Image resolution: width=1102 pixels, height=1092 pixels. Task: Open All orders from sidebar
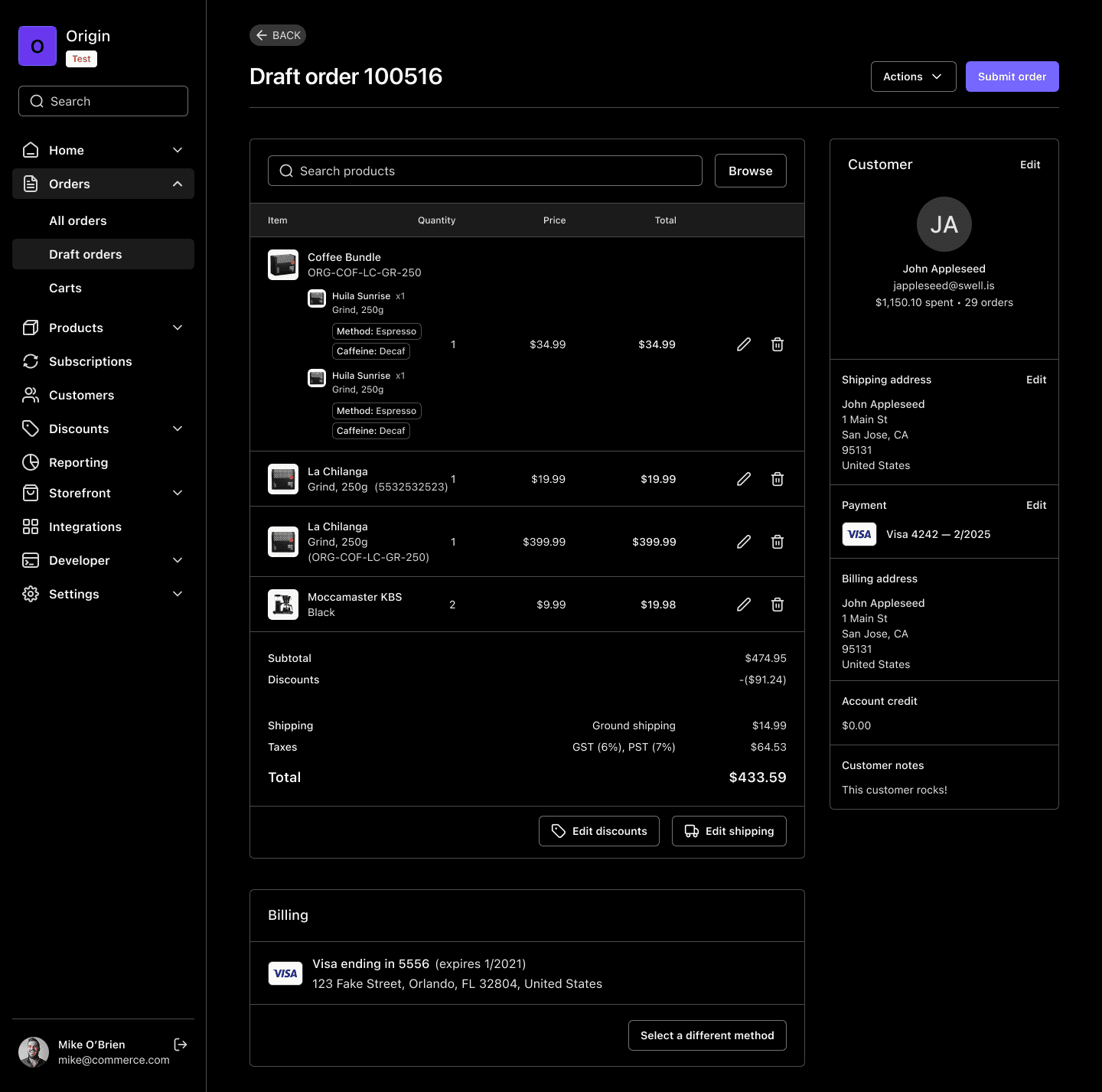pyautogui.click(x=77, y=220)
